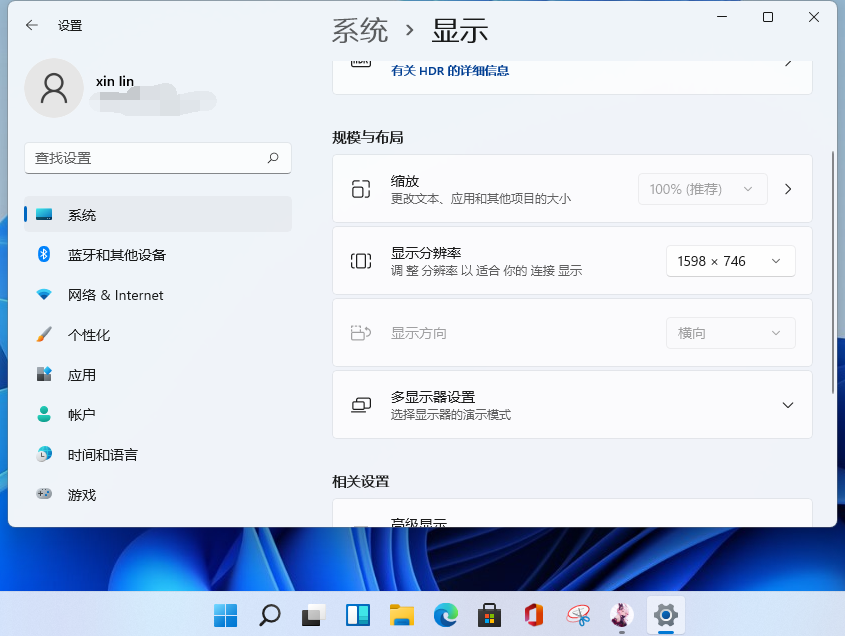Launch Microsoft Edge from the taskbar

coord(445,614)
